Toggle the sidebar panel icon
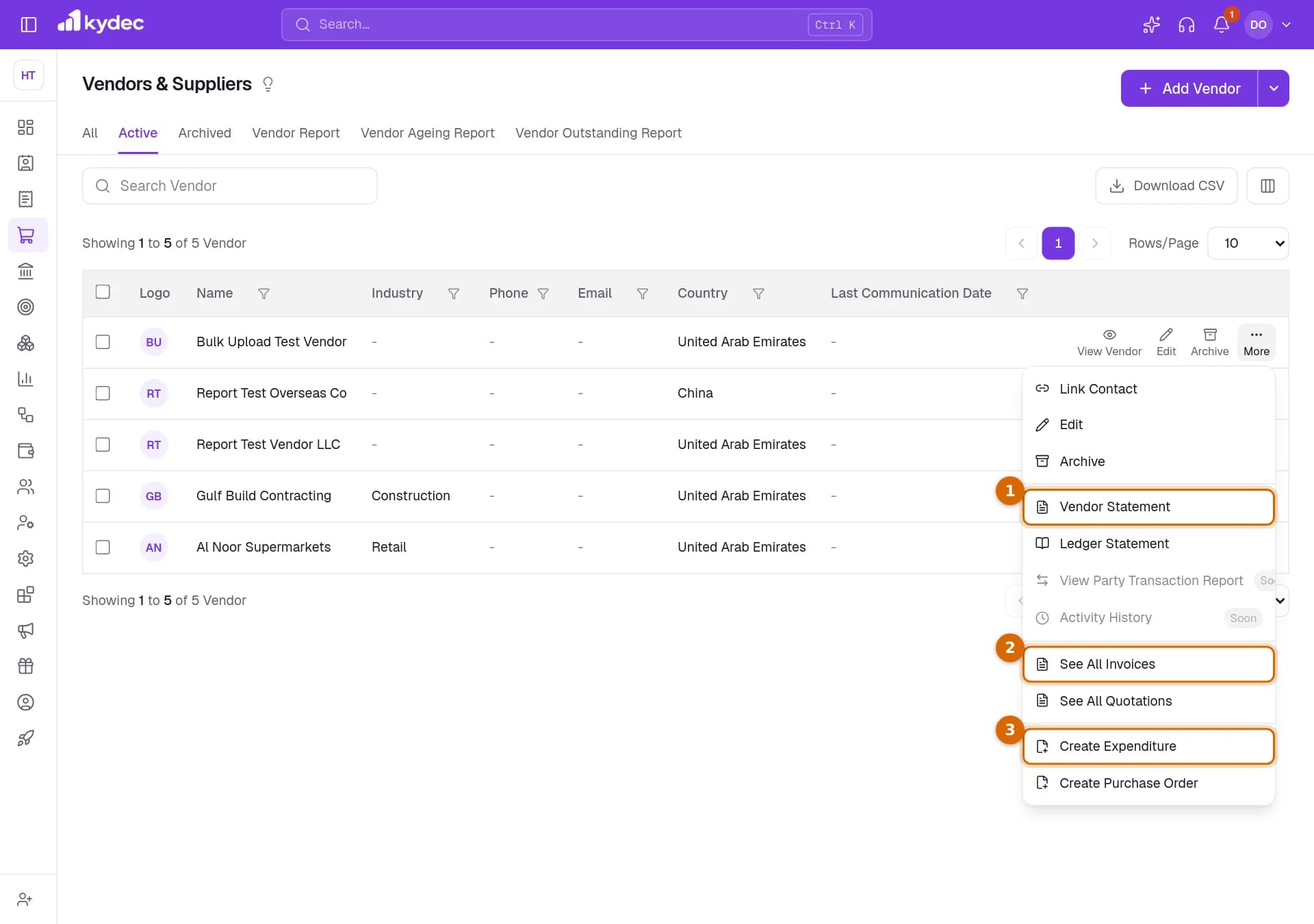 click(x=28, y=25)
